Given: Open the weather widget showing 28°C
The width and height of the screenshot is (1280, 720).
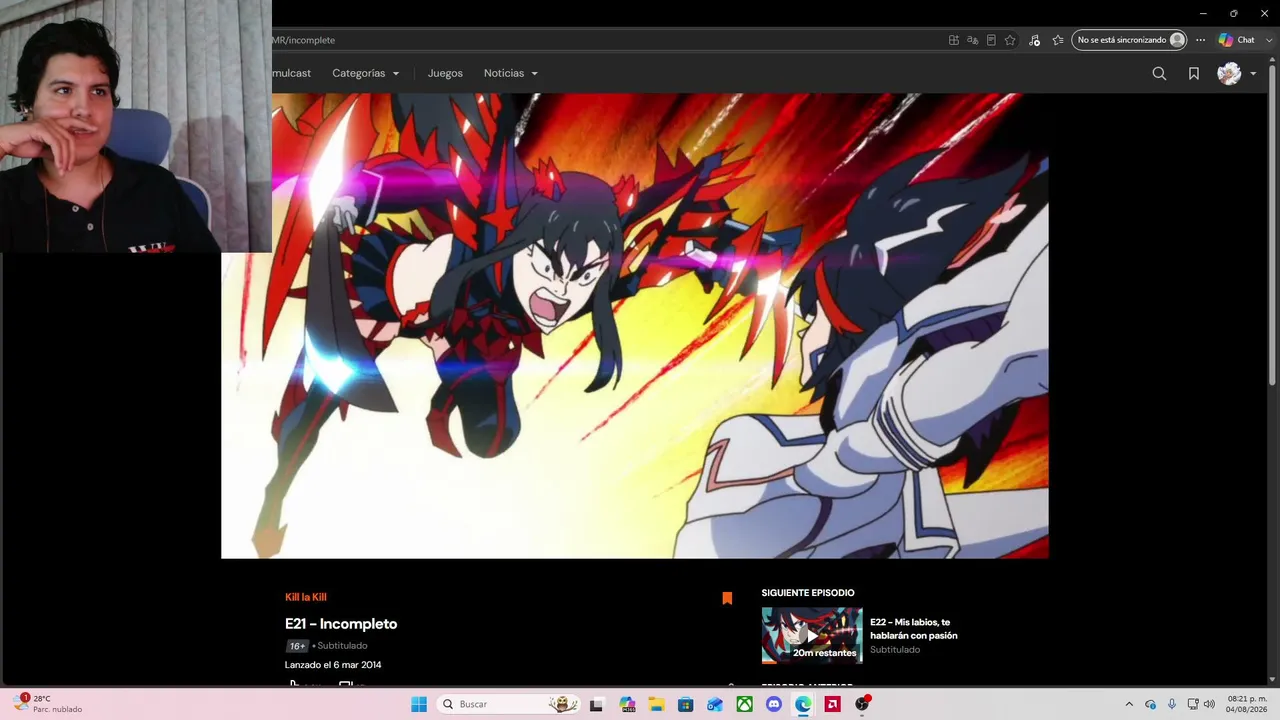Looking at the screenshot, I should pyautogui.click(x=48, y=704).
